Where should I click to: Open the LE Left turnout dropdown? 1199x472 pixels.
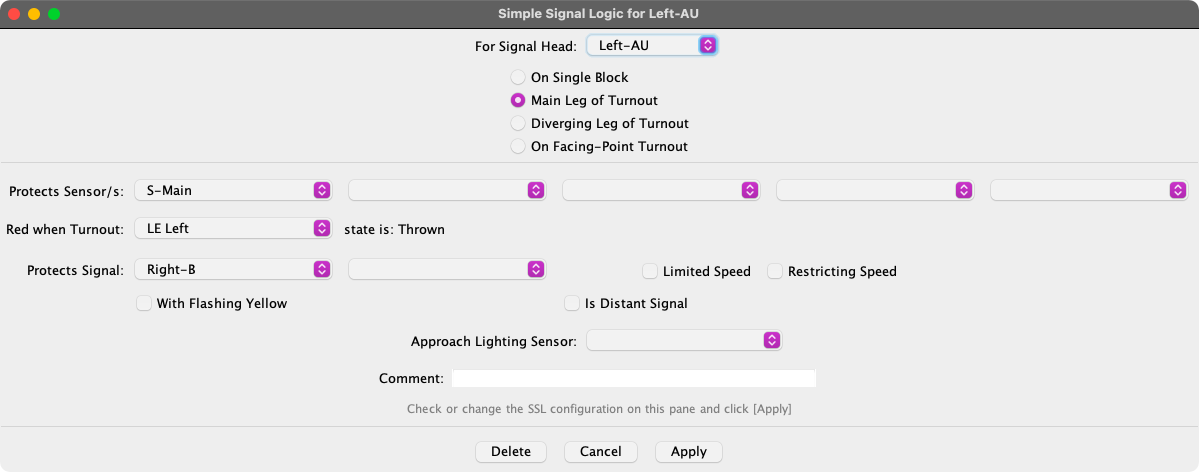pos(233,228)
